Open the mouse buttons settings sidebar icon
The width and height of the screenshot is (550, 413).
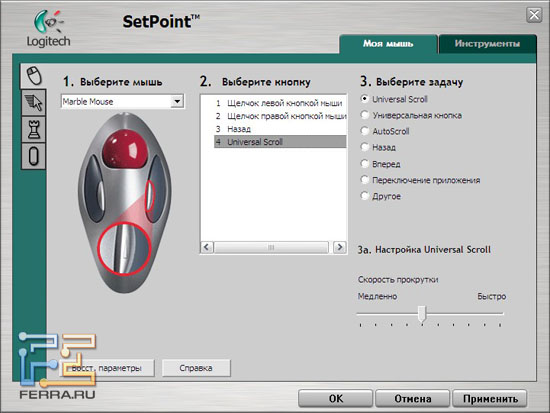click(34, 75)
